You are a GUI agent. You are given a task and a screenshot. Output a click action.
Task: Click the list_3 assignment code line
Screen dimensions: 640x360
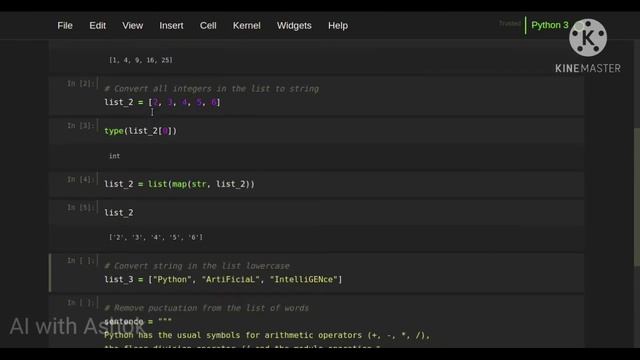tap(223, 279)
